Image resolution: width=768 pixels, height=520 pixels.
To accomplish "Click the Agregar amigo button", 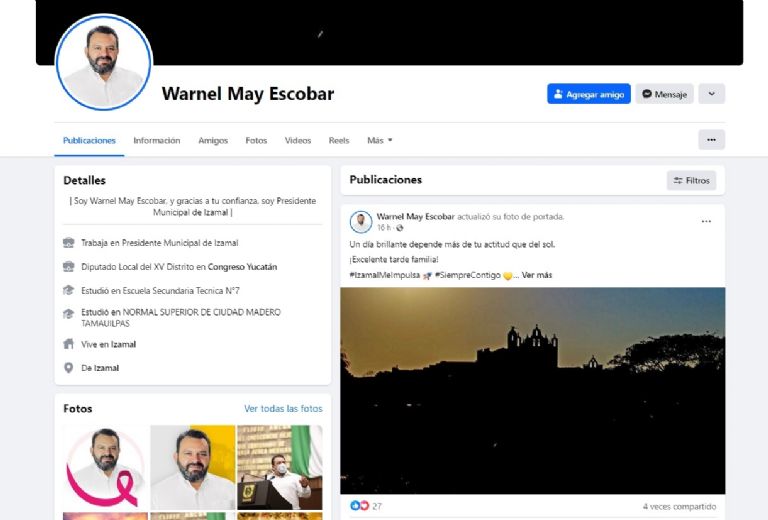I will pyautogui.click(x=589, y=94).
